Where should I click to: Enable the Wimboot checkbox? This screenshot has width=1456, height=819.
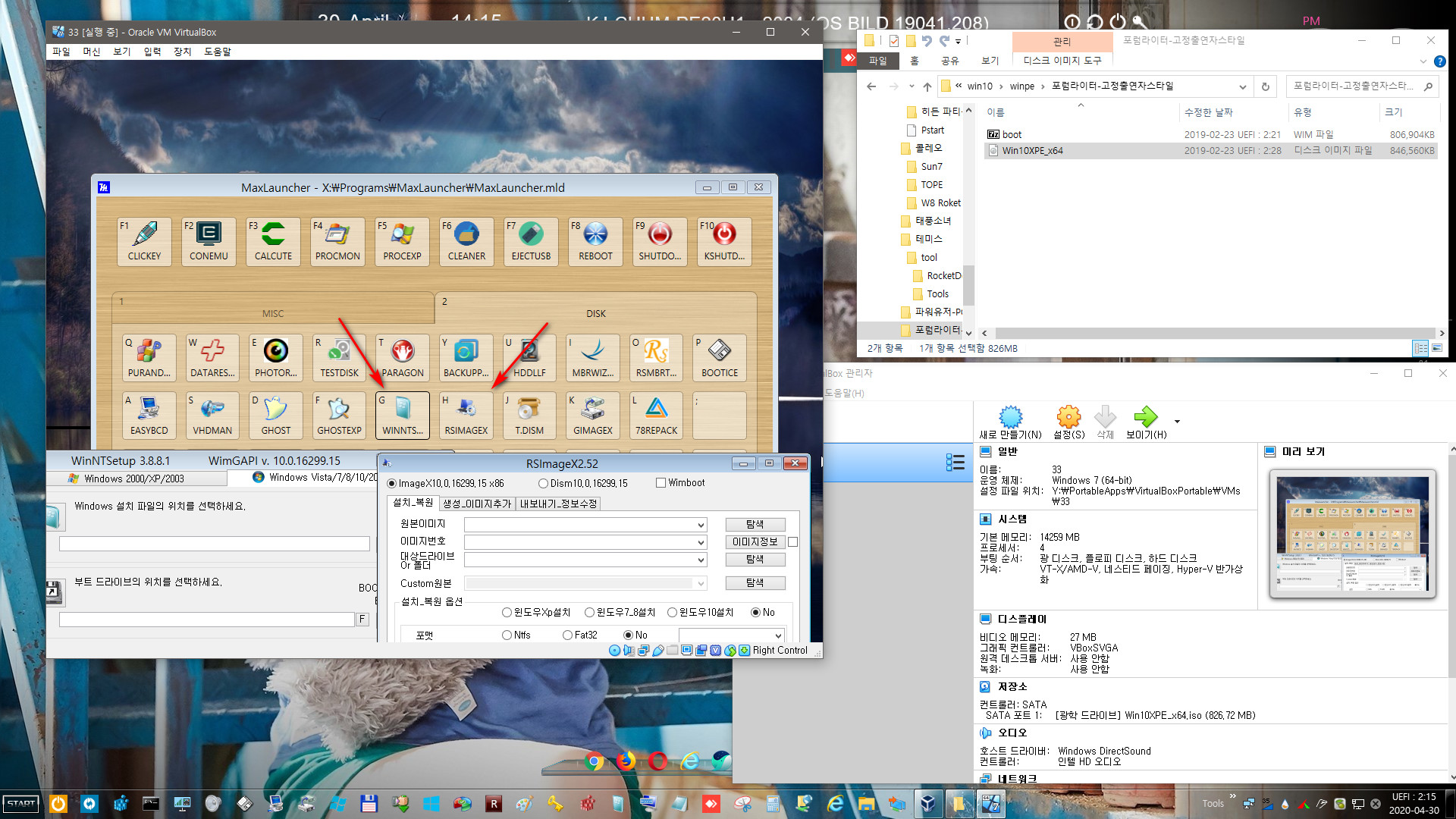tap(661, 483)
